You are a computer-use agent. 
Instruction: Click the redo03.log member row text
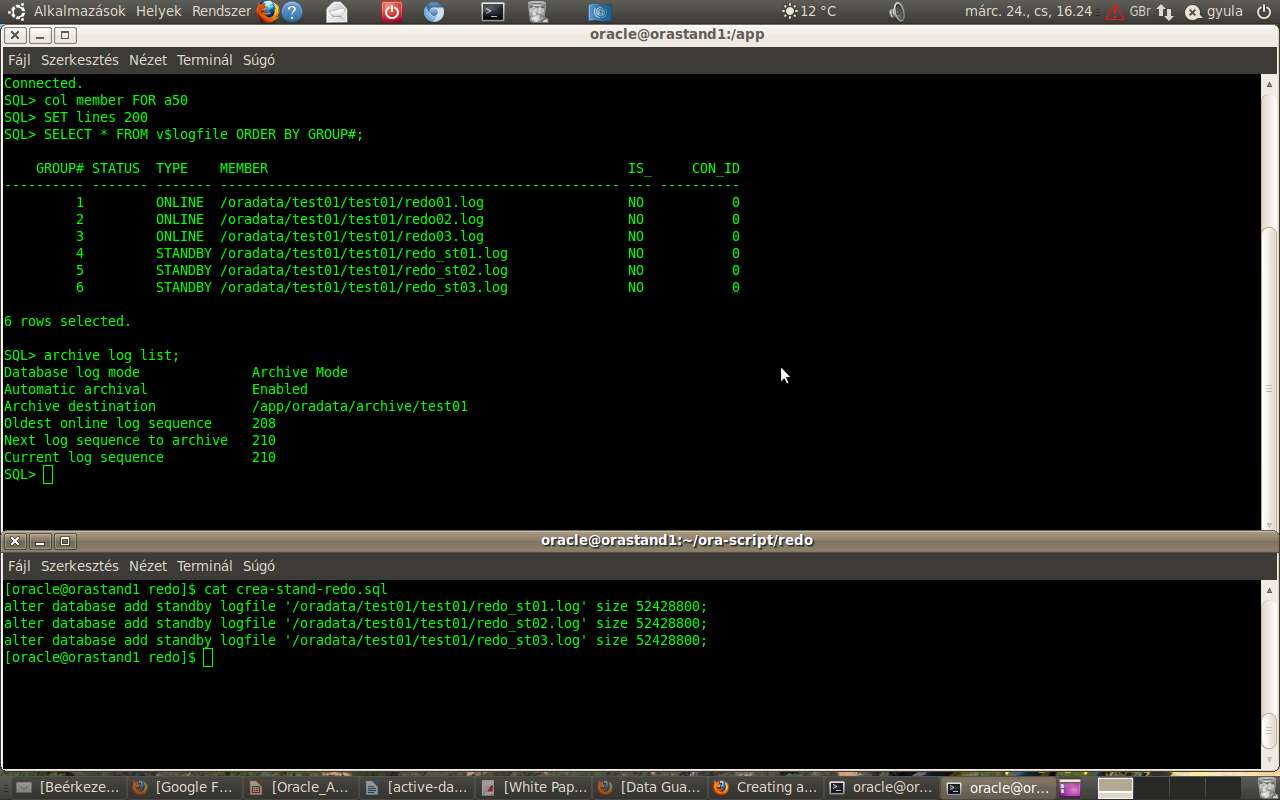pos(352,236)
